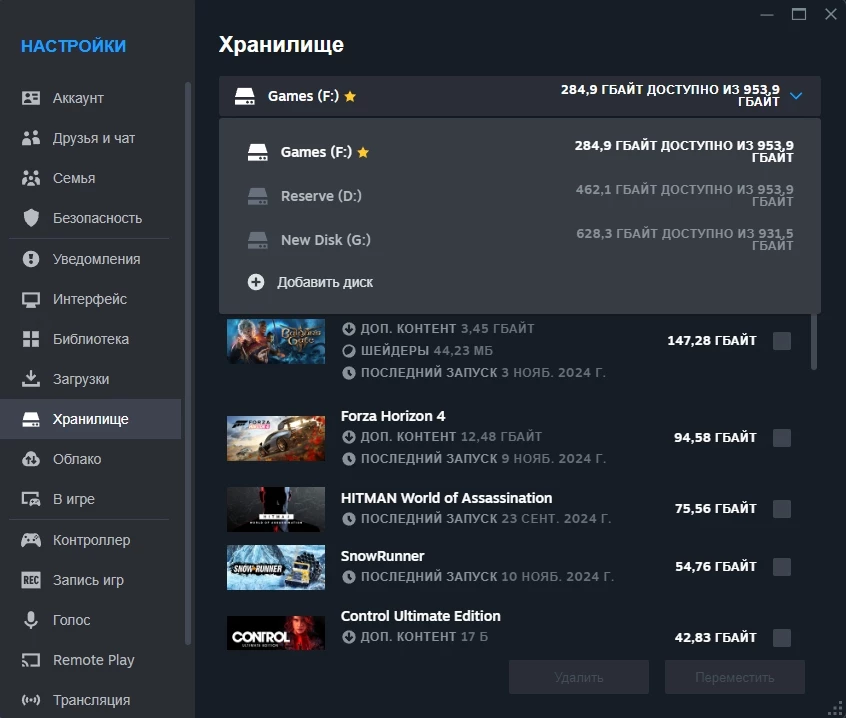This screenshot has width=846, height=718.
Task: Click the games list vertical scrollbar
Action: (813, 340)
